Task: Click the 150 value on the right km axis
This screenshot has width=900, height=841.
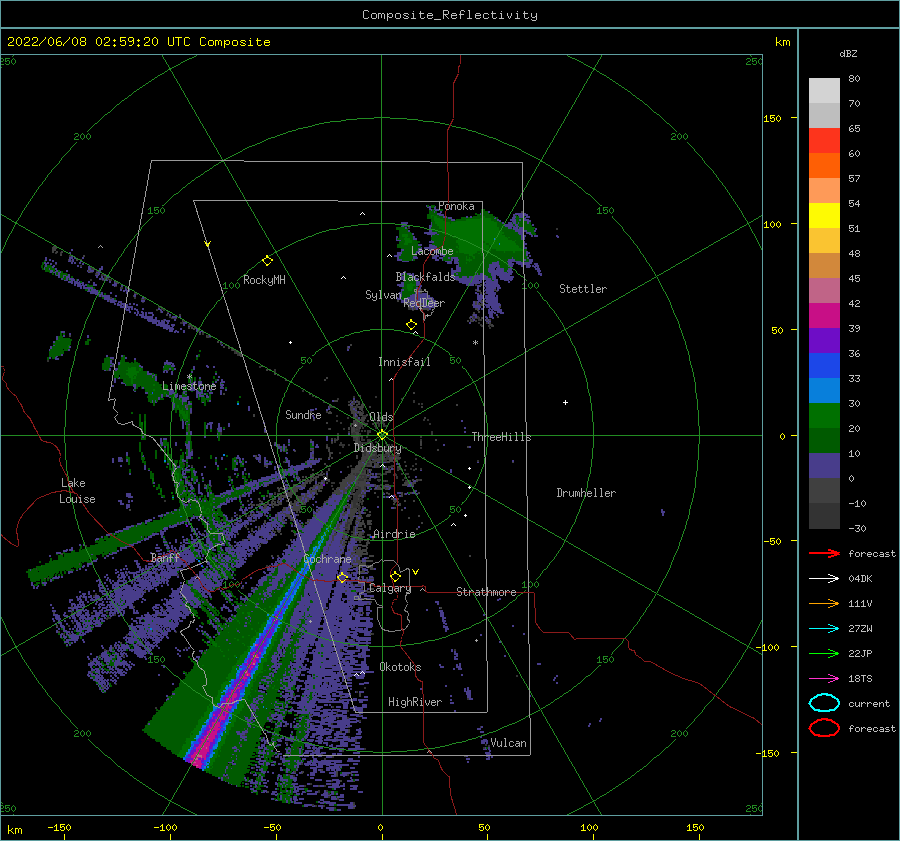Action: coord(772,118)
